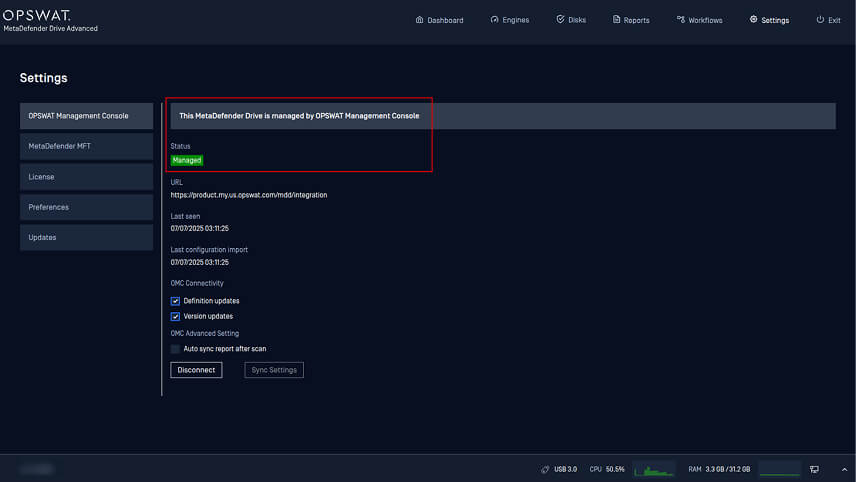Enable Auto sync report after scan
The width and height of the screenshot is (856, 482).
[x=175, y=349]
